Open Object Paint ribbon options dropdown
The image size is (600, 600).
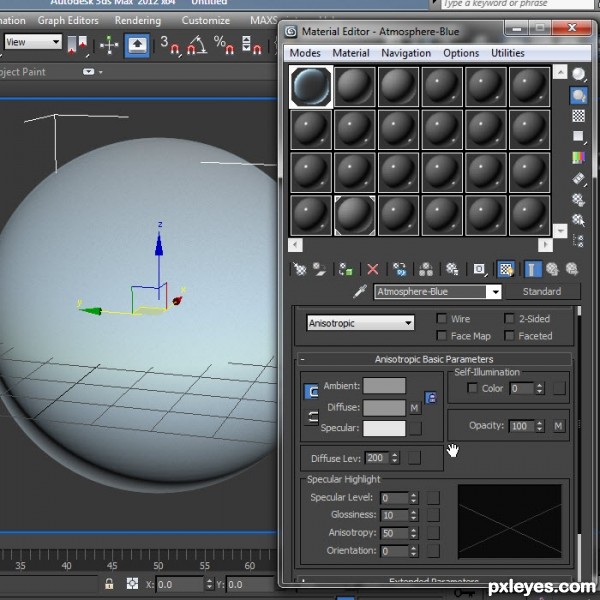(x=92, y=72)
